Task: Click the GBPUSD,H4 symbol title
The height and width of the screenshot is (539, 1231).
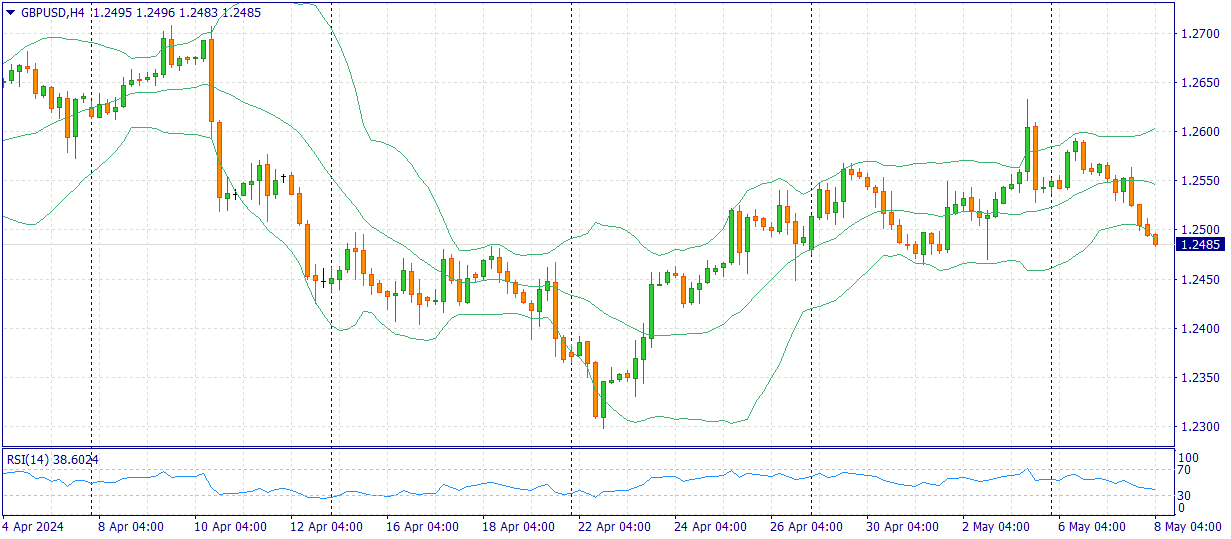Action: [x=52, y=12]
